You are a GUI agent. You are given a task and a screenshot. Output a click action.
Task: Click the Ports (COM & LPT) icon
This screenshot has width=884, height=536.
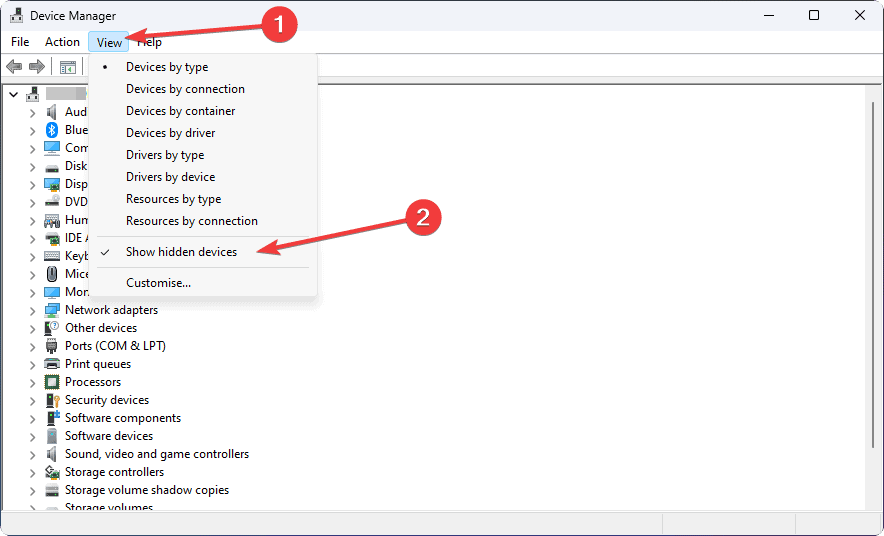pos(52,346)
